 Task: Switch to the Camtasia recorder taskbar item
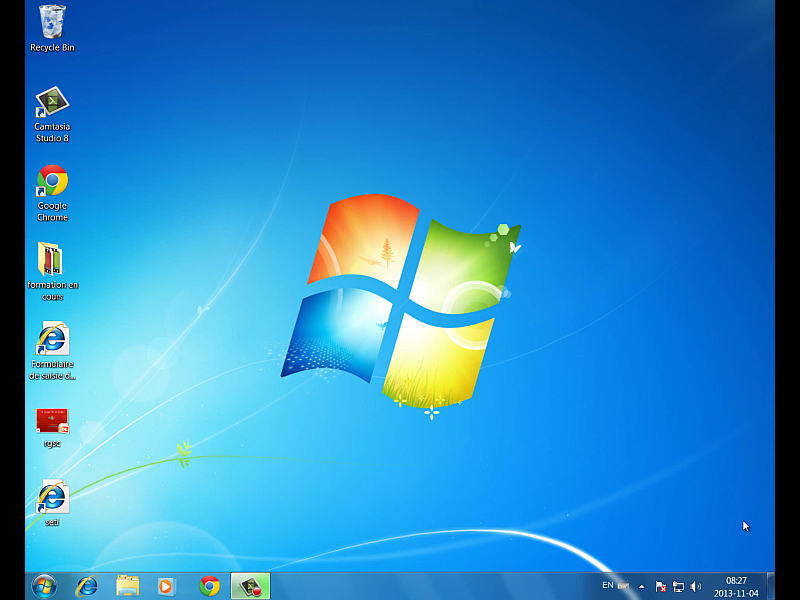tap(250, 586)
